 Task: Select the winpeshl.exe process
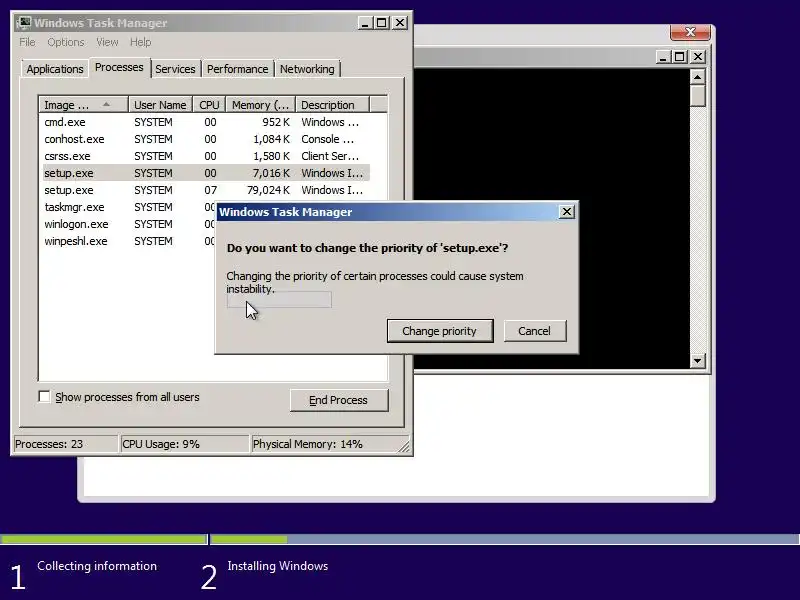129,241
